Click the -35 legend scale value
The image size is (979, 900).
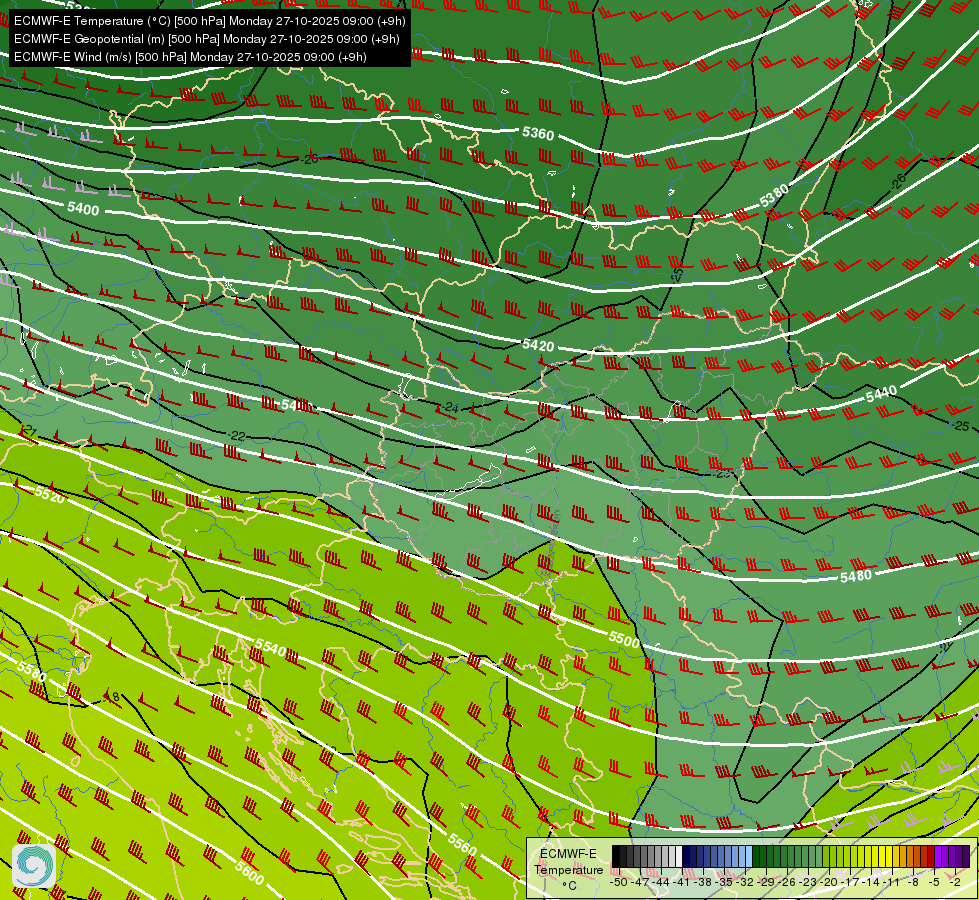coord(724,882)
